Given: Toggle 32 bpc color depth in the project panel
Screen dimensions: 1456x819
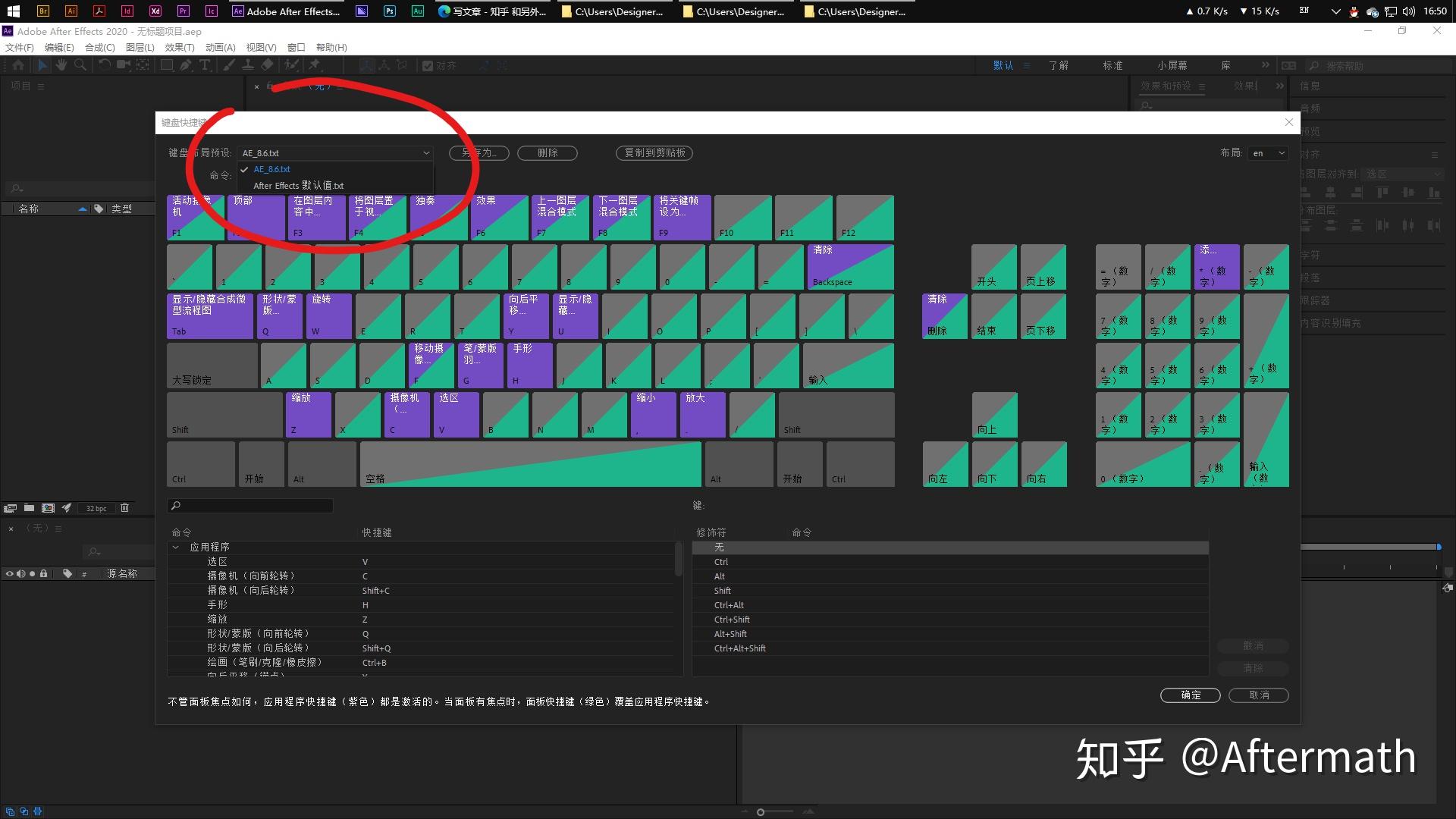Looking at the screenshot, I should point(96,508).
